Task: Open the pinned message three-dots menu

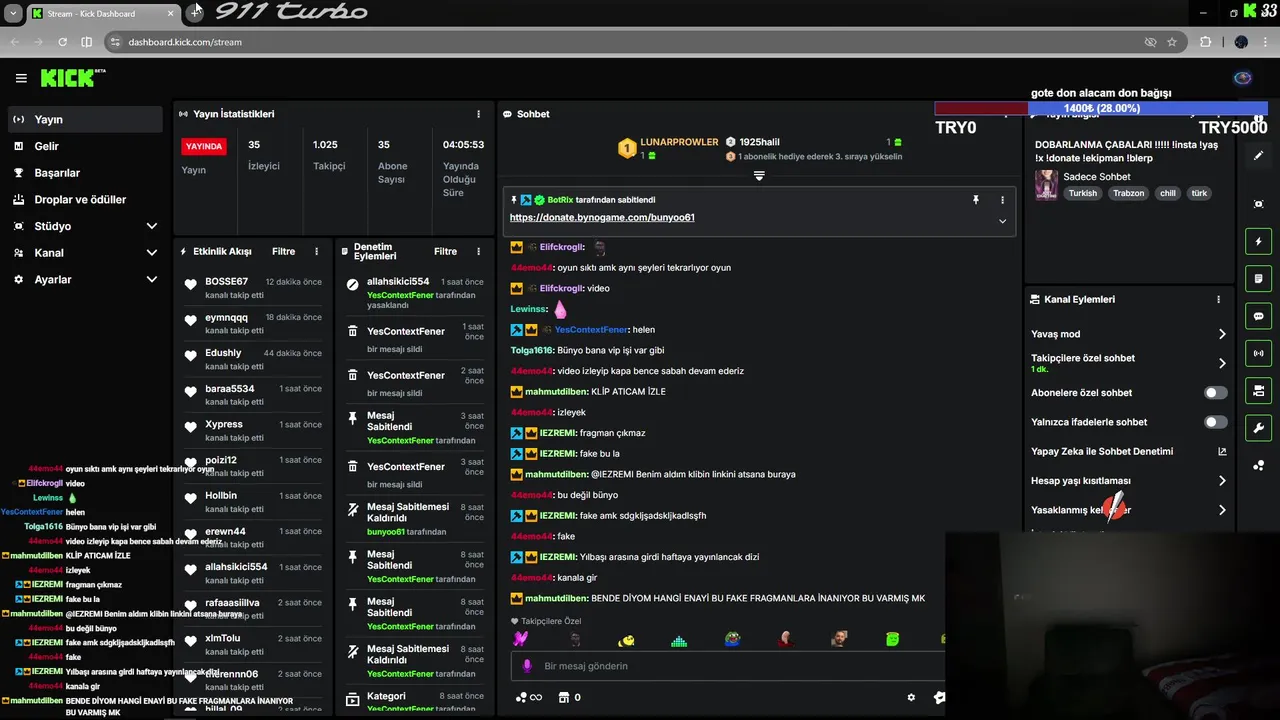Action: point(1002,200)
